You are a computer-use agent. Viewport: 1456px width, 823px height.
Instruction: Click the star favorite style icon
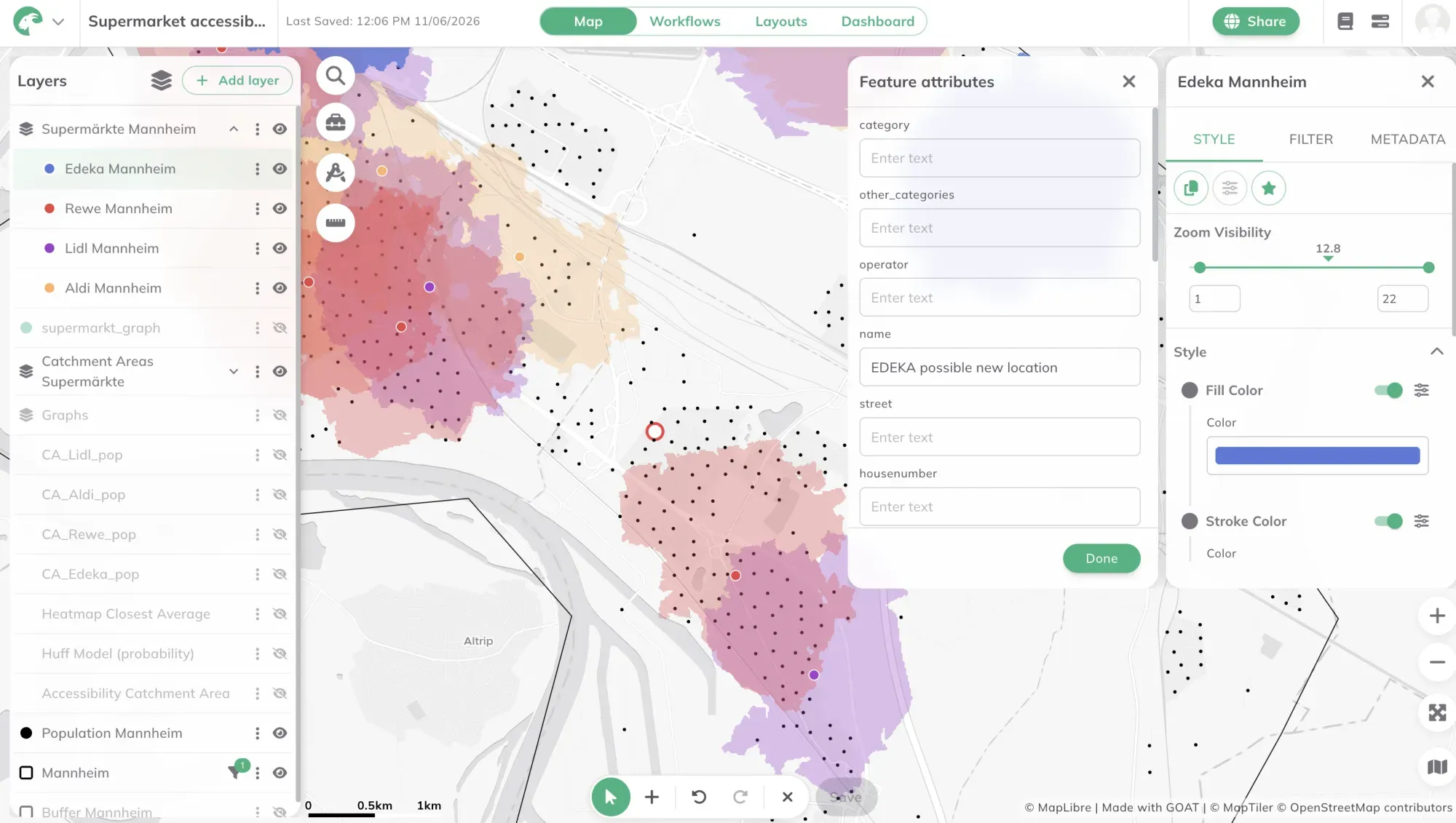pos(1269,188)
